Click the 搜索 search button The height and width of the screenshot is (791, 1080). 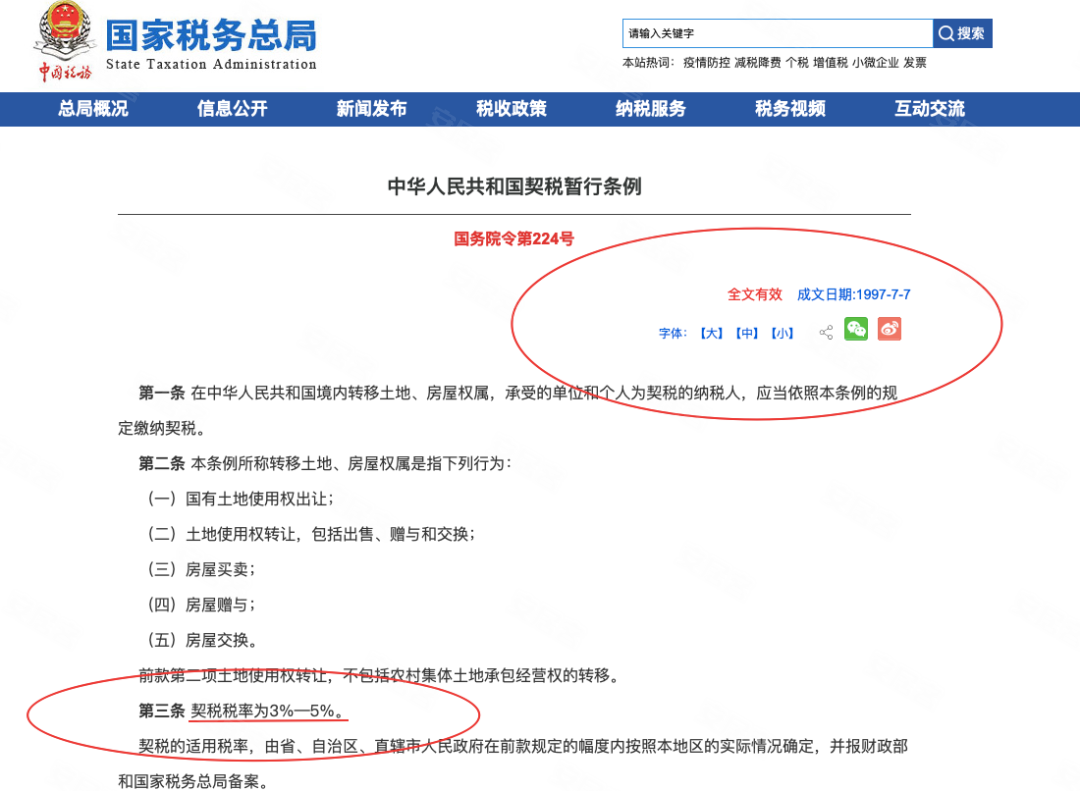point(962,33)
